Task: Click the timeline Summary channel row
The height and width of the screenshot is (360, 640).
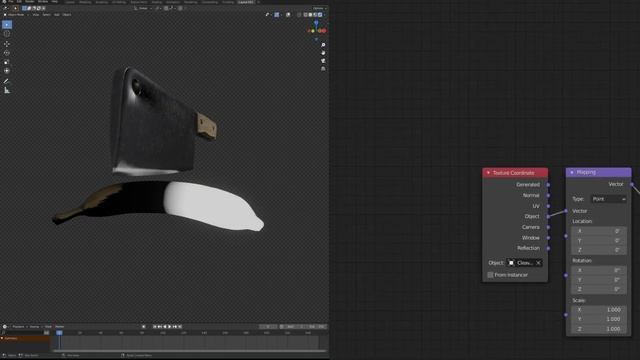Action: 26,338
